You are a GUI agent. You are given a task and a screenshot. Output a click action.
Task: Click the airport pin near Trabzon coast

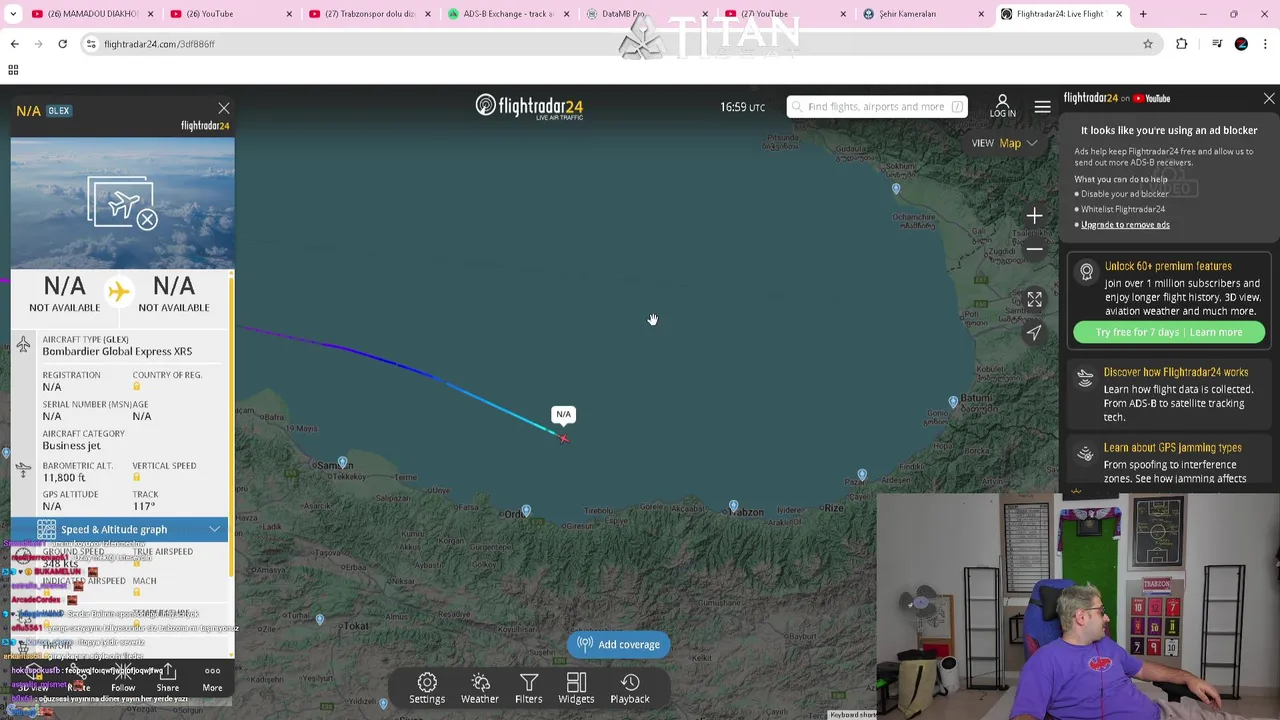733,507
